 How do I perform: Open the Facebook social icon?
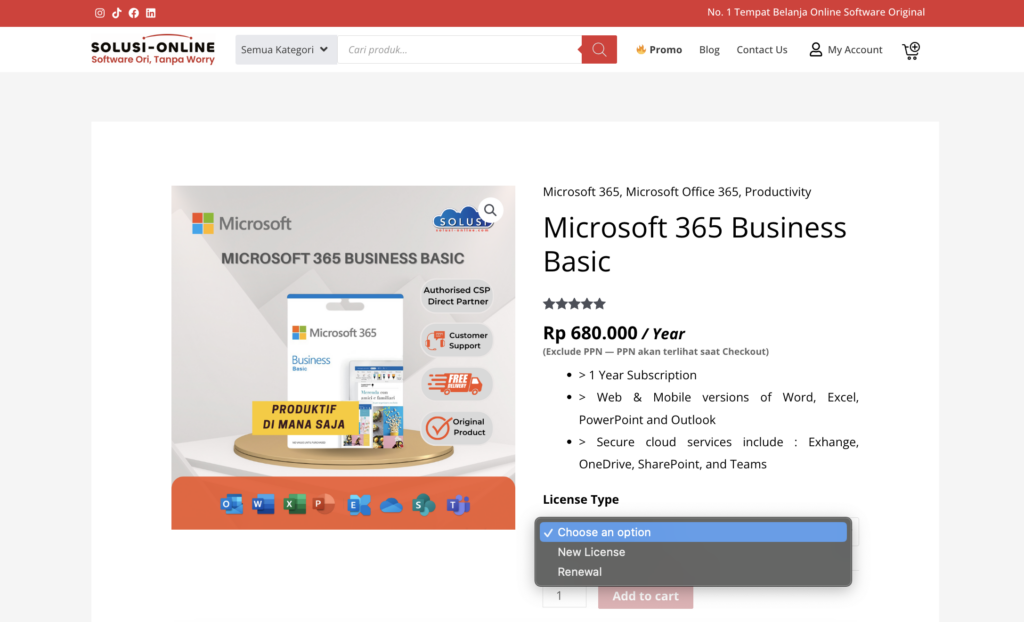point(133,13)
